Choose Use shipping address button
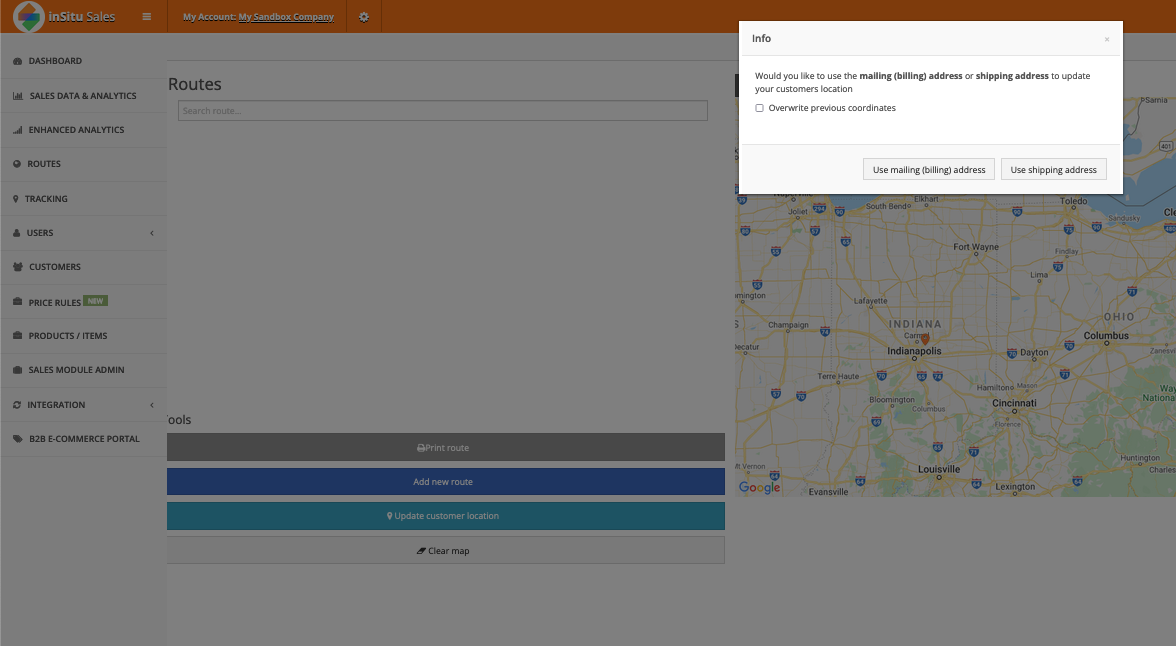 [x=1053, y=170]
